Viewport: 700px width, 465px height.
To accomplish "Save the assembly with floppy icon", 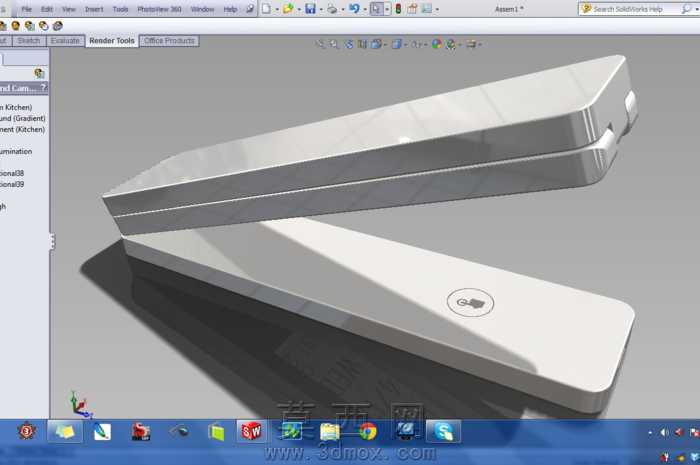I will (310, 8).
